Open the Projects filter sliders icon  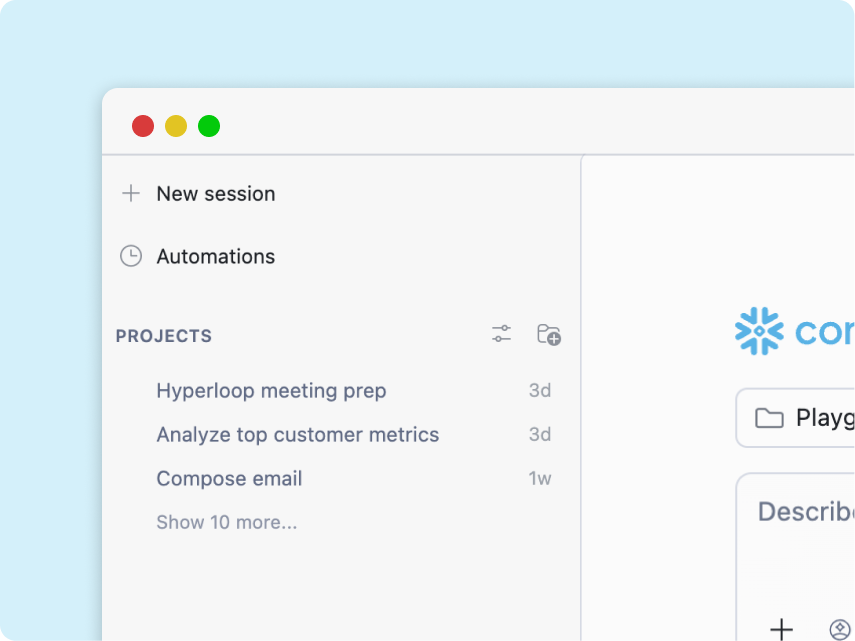point(501,334)
